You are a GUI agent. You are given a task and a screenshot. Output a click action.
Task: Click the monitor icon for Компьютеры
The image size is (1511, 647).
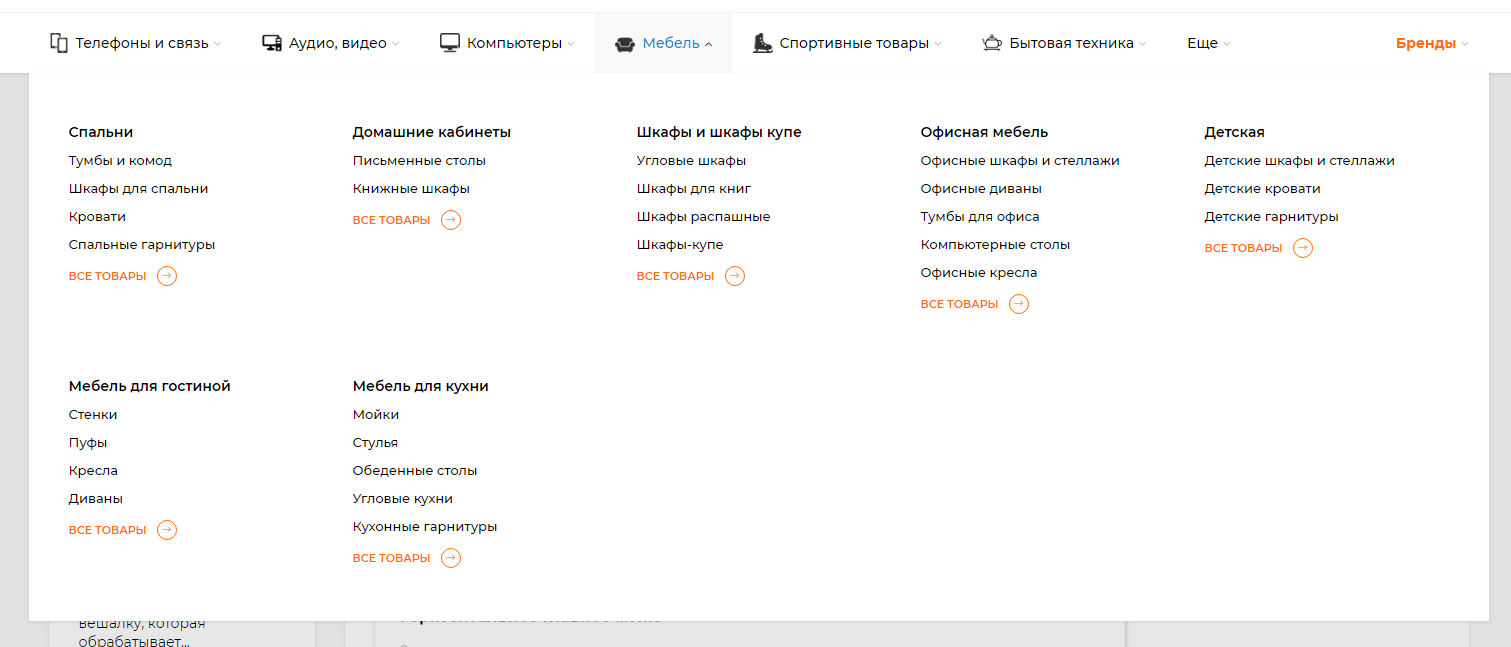(x=450, y=43)
